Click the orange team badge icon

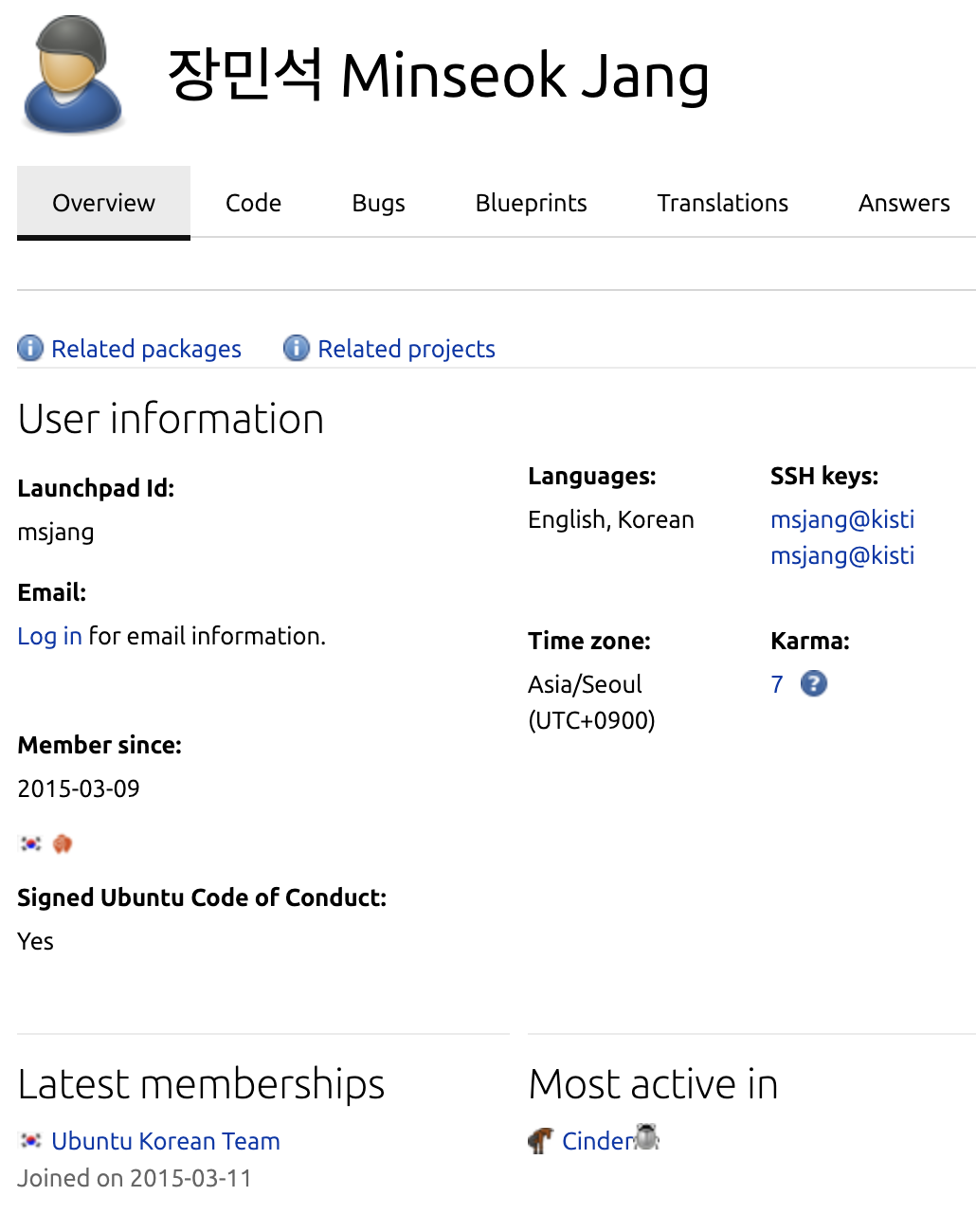click(x=63, y=843)
